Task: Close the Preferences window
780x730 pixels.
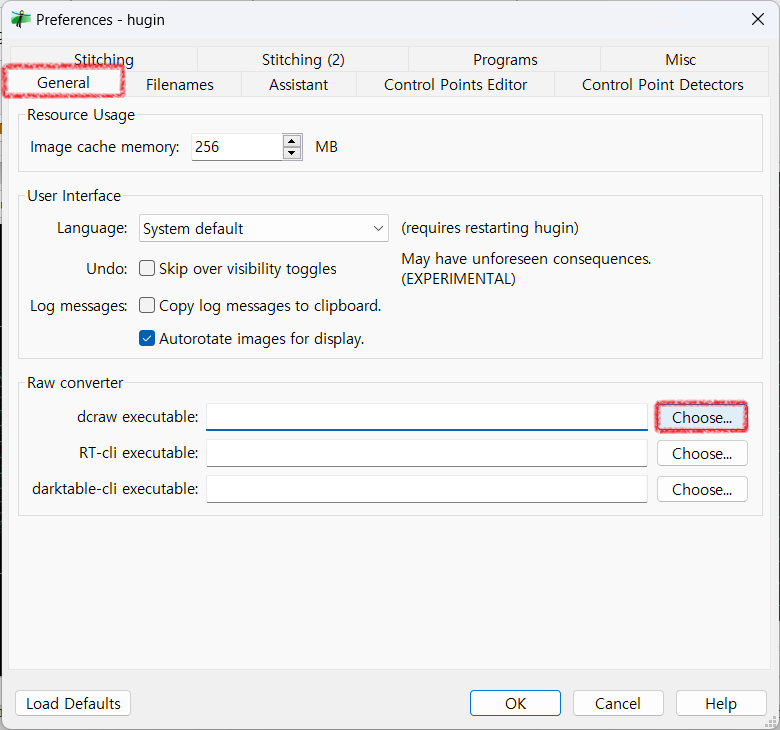Action: tap(758, 19)
